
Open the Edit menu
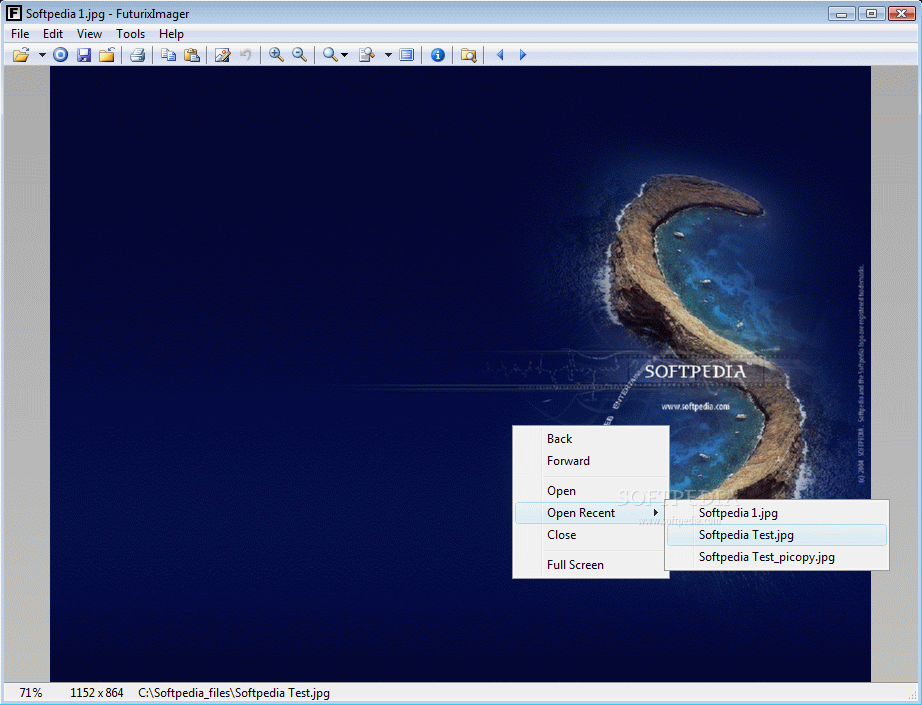point(53,34)
